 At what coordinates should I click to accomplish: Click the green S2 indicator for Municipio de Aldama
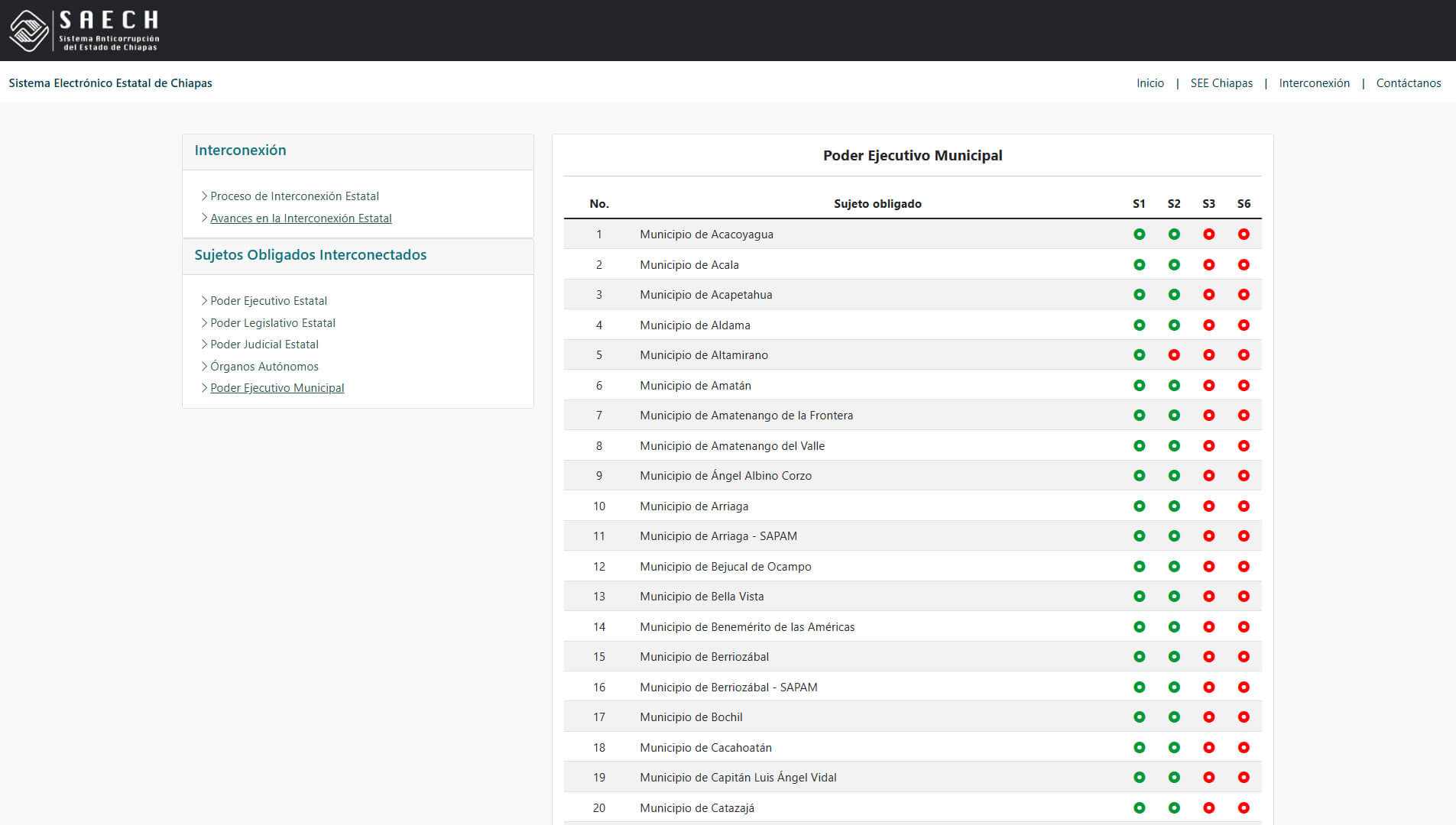point(1174,325)
